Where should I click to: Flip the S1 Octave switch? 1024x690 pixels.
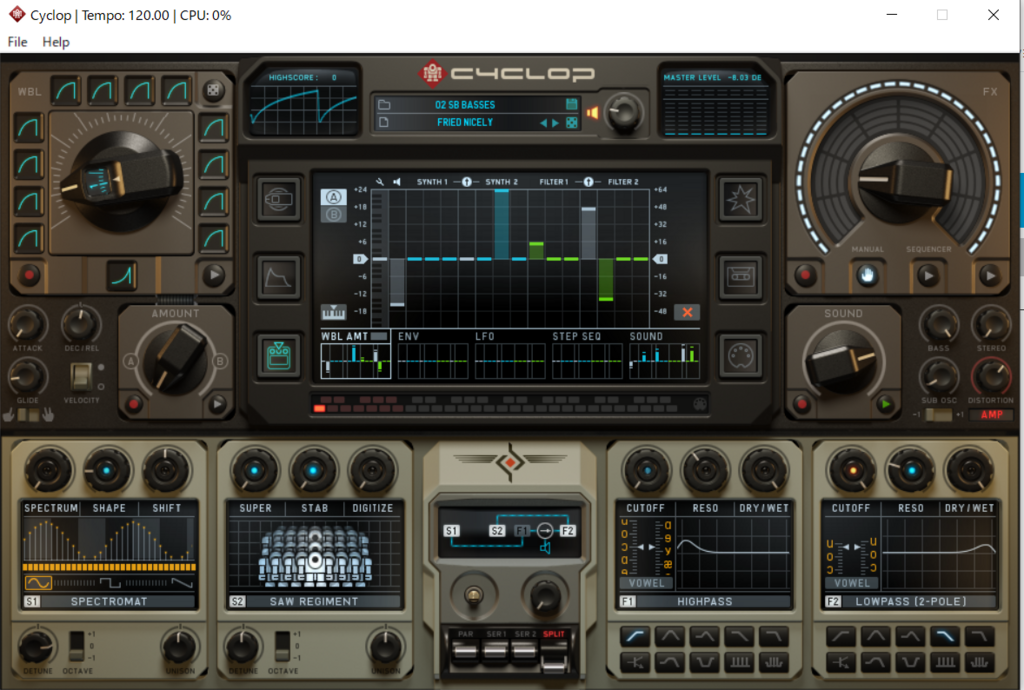(77, 646)
